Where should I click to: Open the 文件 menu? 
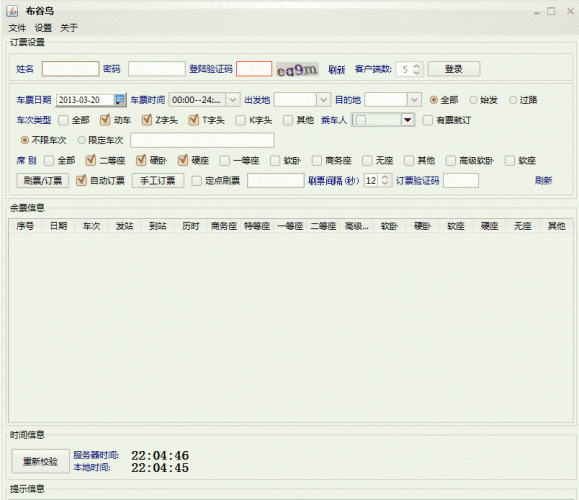17,28
